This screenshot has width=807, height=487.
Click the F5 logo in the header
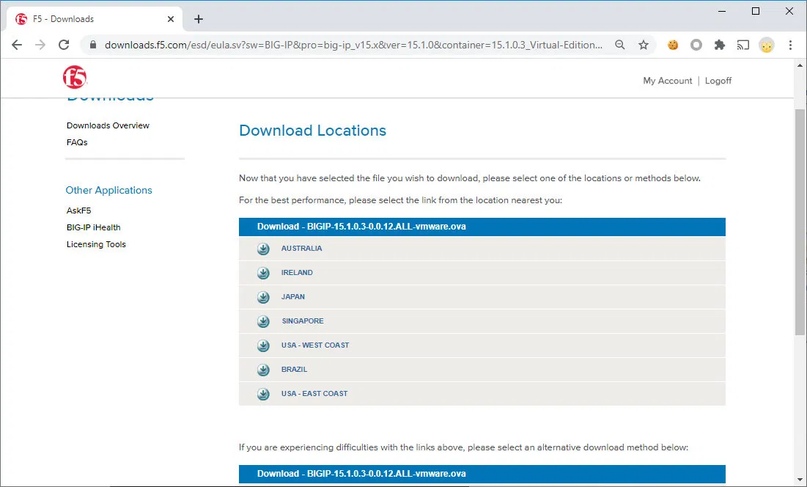pyautogui.click(x=75, y=78)
